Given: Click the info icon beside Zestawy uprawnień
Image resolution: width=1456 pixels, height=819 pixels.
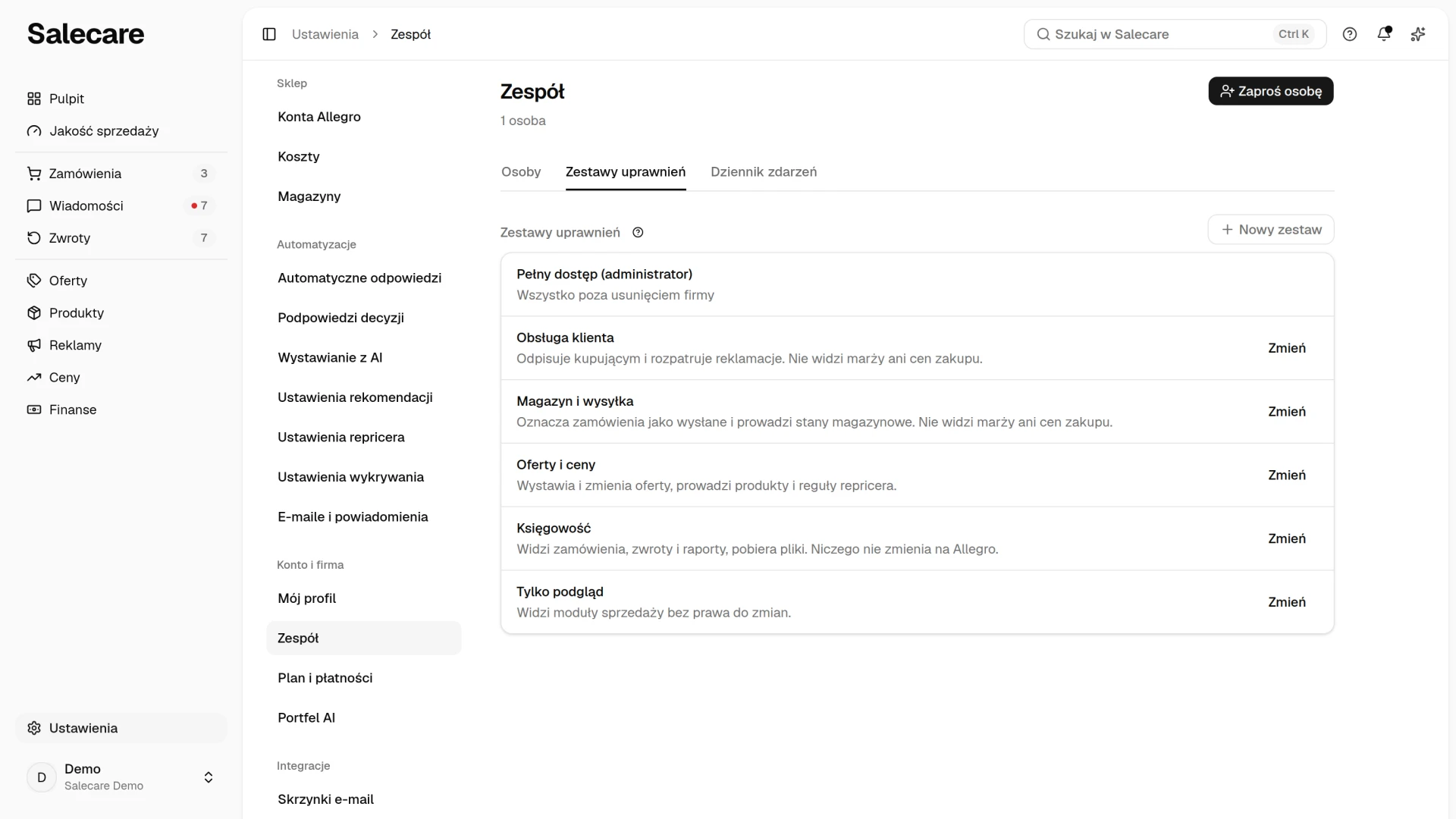Looking at the screenshot, I should [x=638, y=233].
